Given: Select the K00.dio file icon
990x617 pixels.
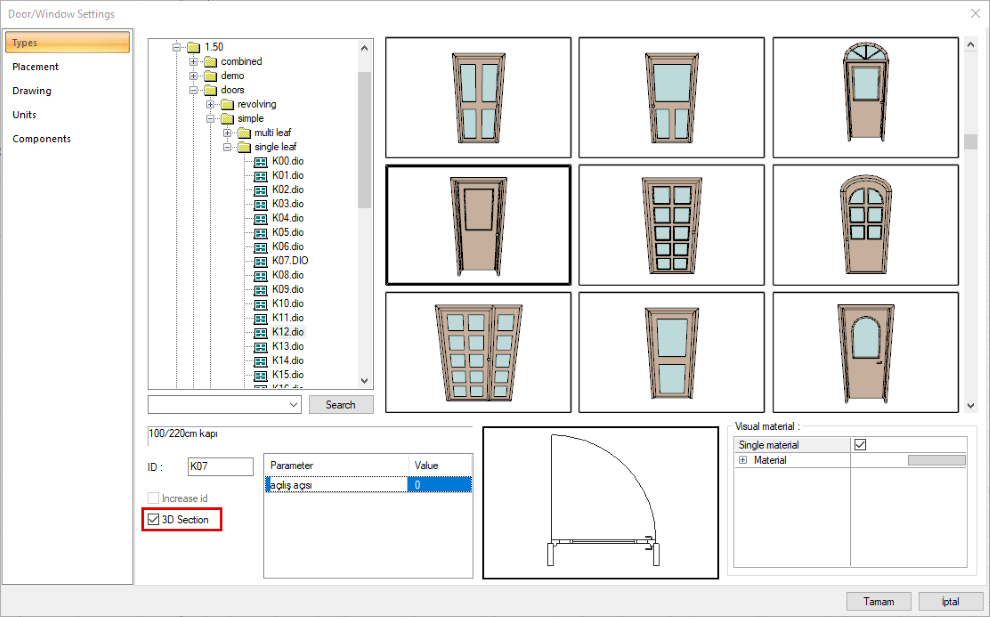Looking at the screenshot, I should tap(261, 161).
